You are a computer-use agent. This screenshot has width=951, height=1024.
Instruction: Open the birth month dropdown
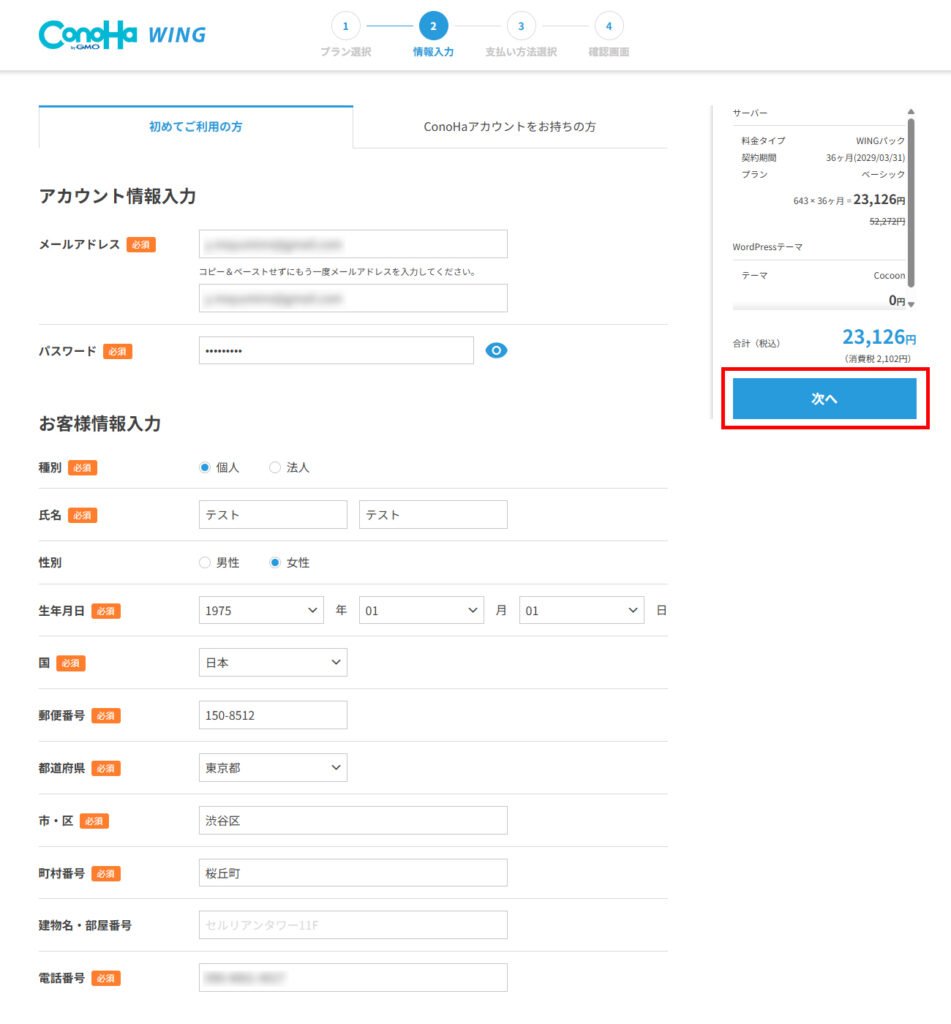coord(421,610)
